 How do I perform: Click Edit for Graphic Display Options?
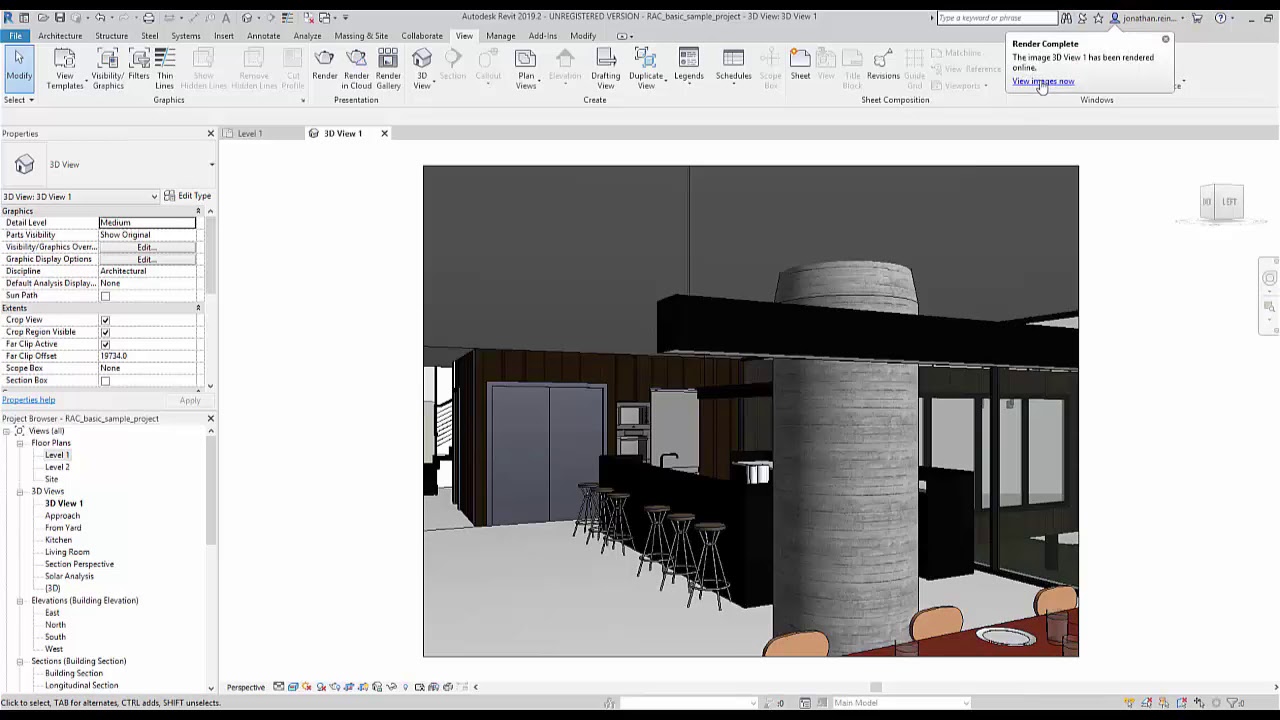click(x=147, y=259)
